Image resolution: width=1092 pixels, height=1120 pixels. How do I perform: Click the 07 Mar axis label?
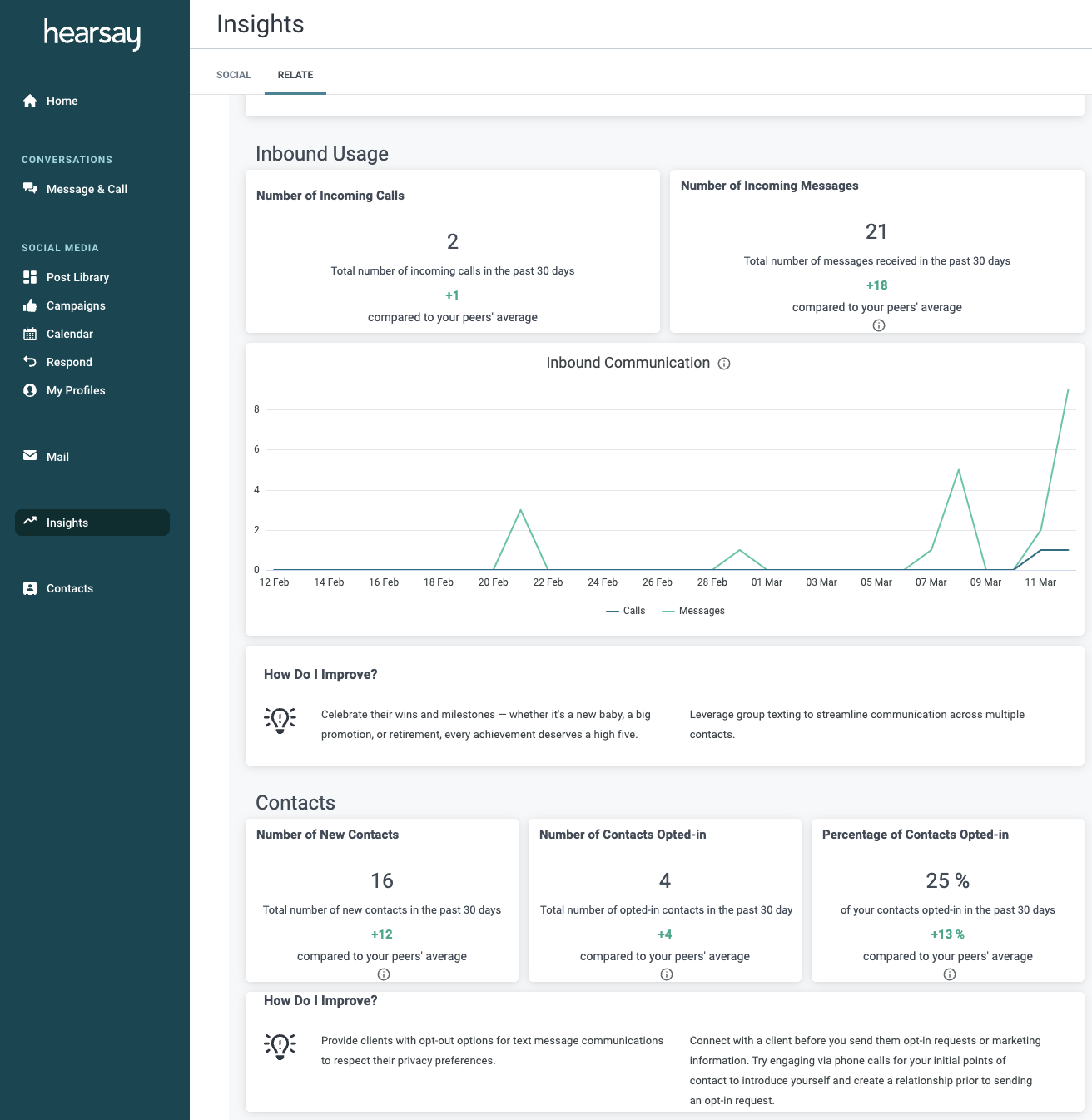pos(931,582)
